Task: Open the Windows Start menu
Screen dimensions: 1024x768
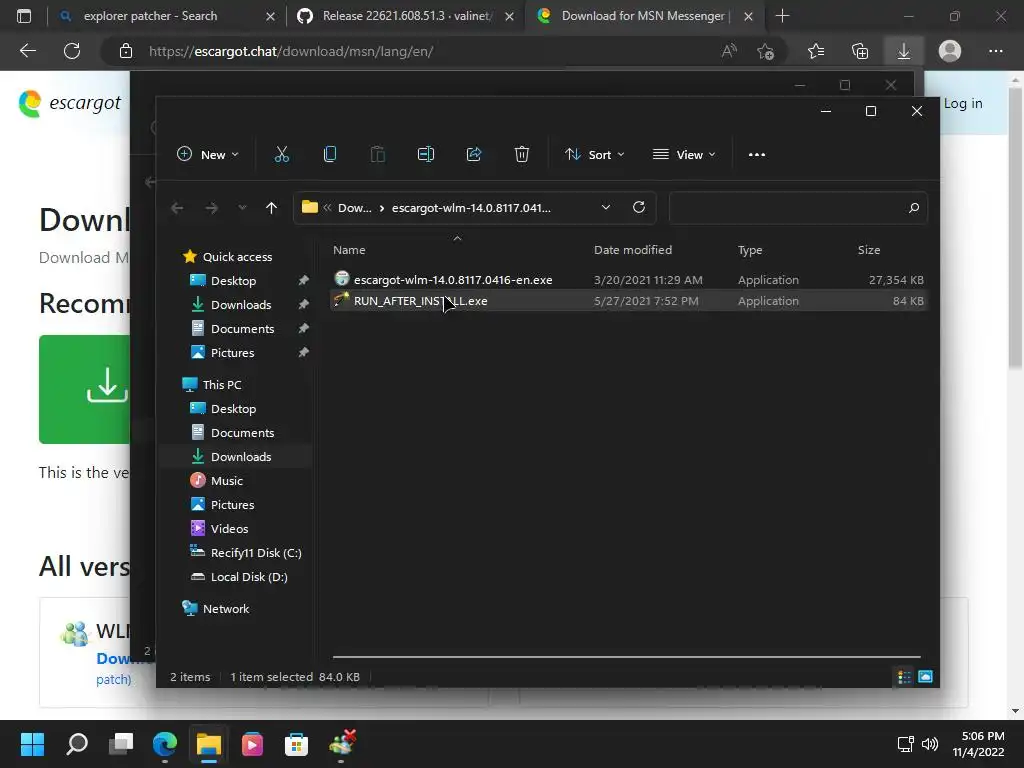Action: (32, 744)
